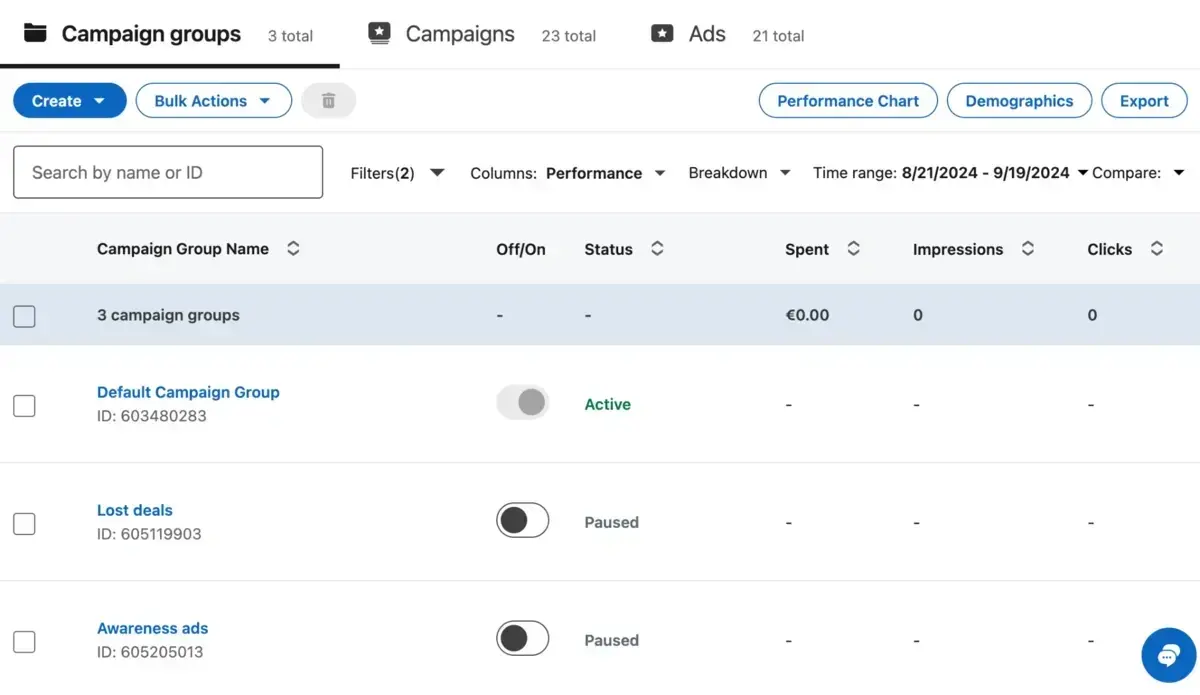Viewport: 1200px width, 695px height.
Task: Click the Ads icon in the header
Action: [x=662, y=32]
